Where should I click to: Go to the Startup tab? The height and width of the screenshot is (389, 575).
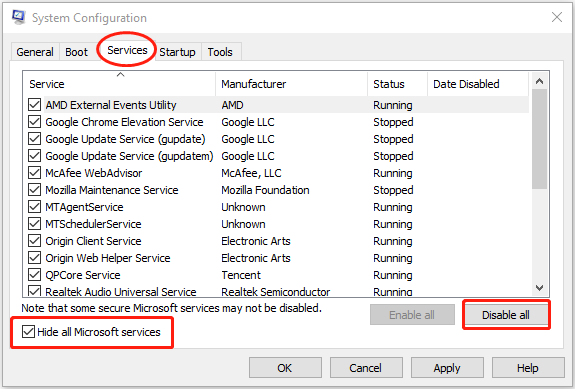(177, 52)
